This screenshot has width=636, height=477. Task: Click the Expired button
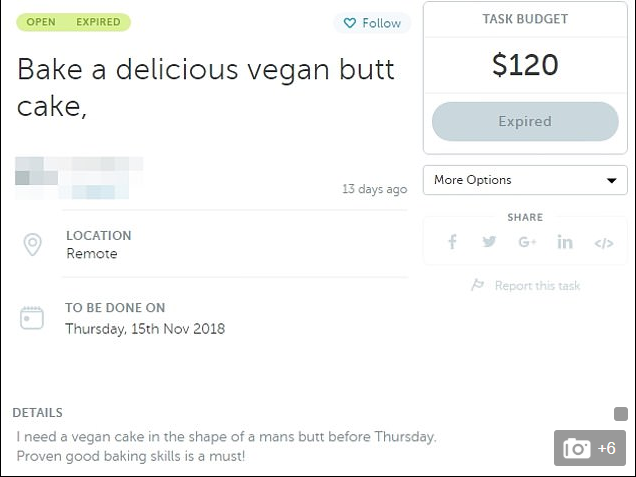click(x=525, y=121)
